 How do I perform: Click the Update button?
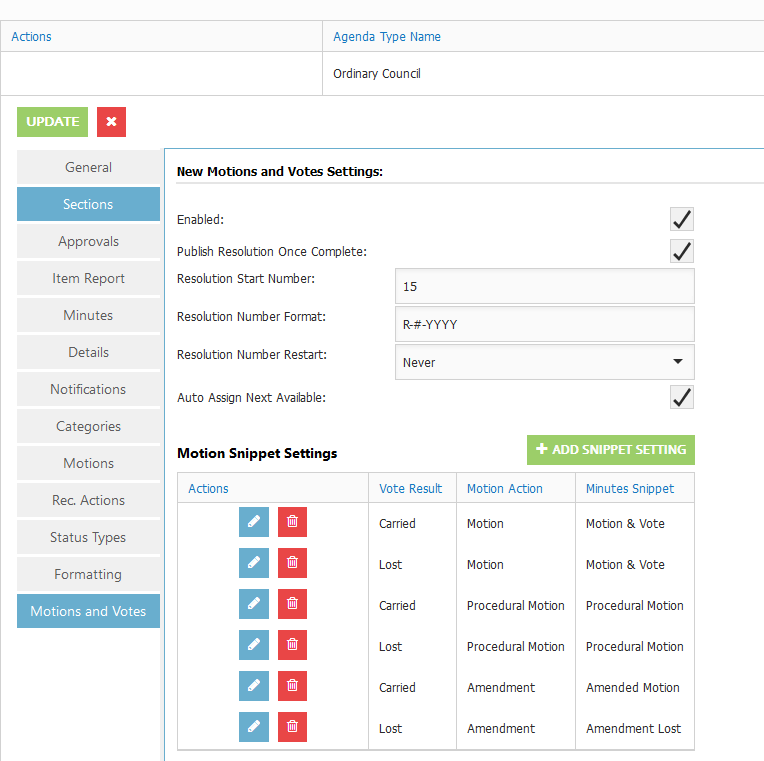[x=52, y=122]
